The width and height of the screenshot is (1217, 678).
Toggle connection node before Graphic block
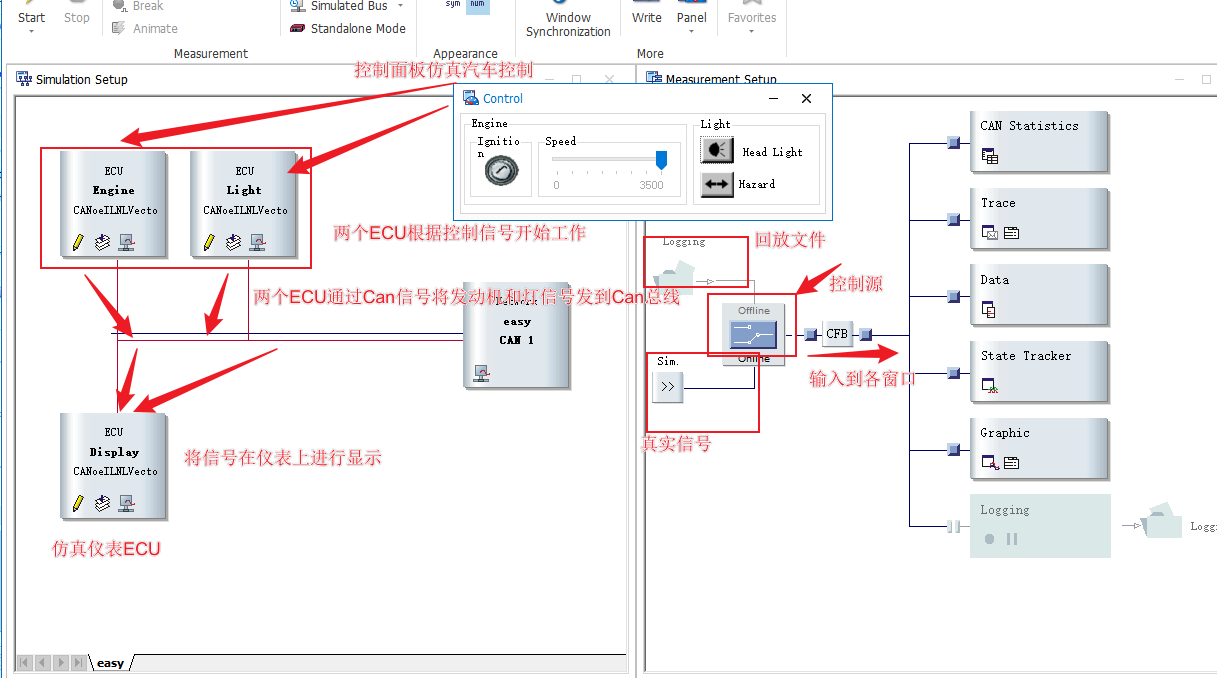pos(953,450)
